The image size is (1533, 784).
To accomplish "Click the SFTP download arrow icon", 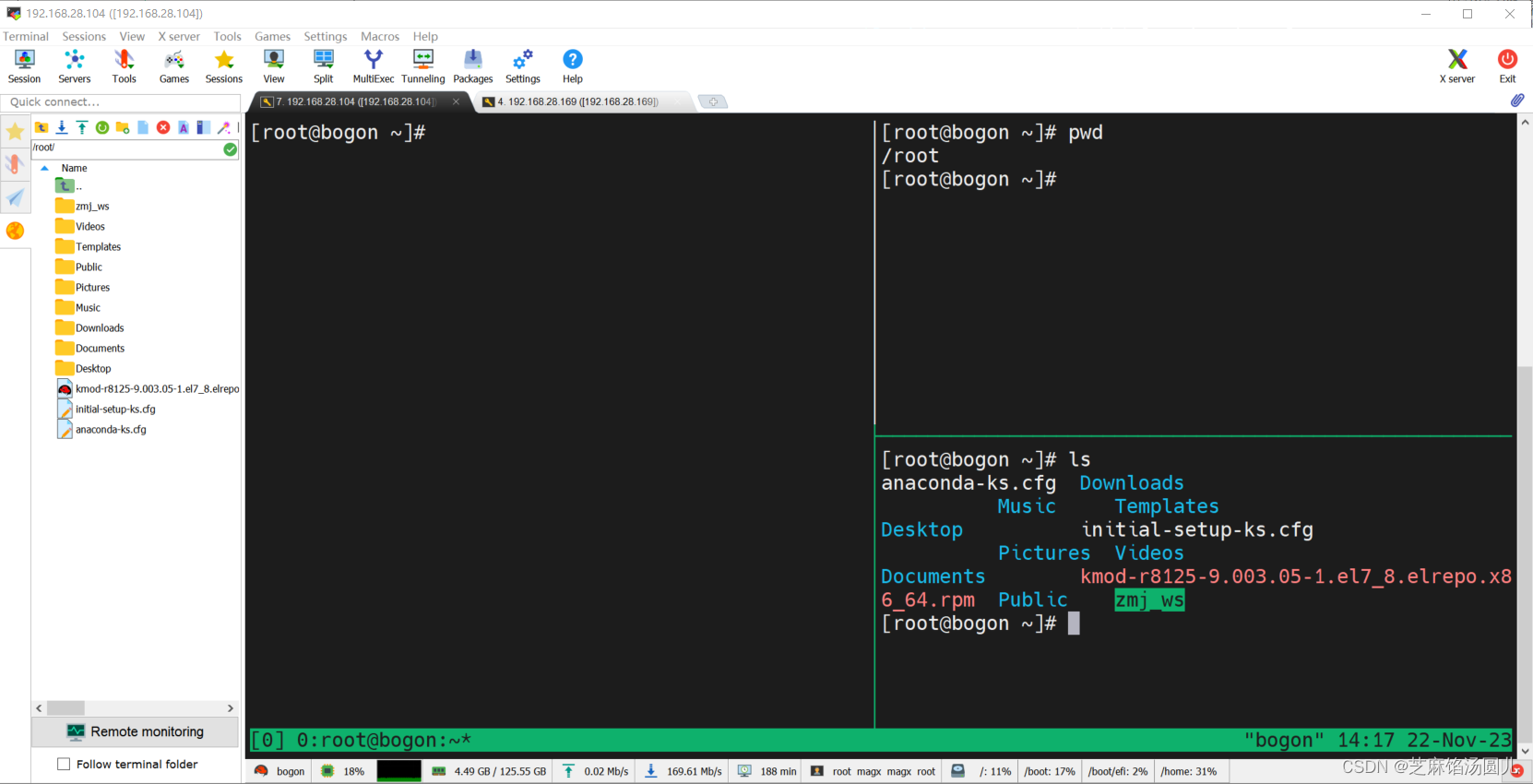I will tap(62, 127).
